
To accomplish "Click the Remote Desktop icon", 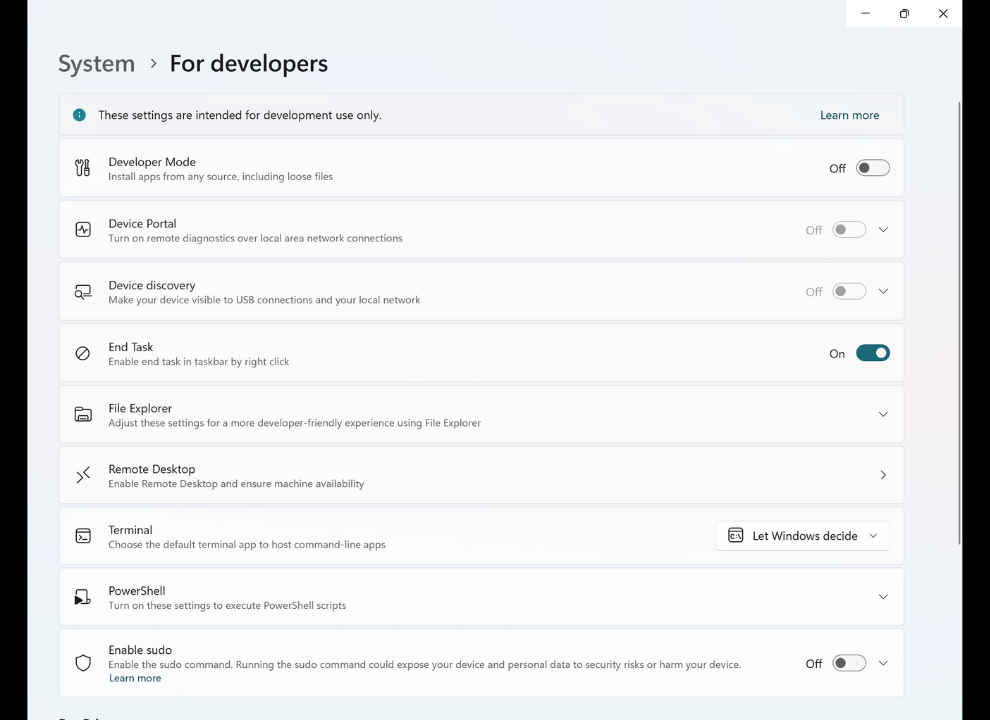I will (83, 475).
